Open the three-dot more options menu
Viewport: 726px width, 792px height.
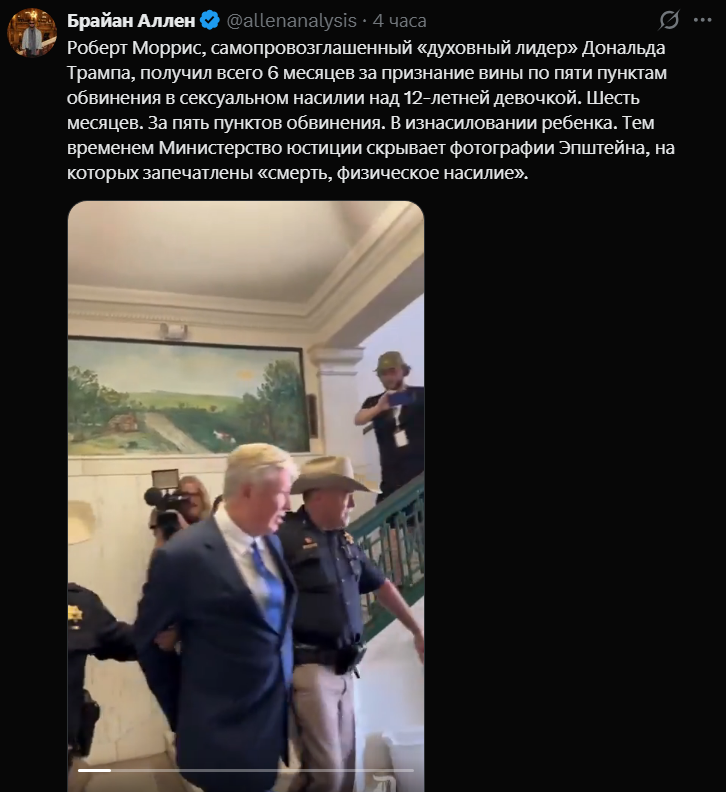coord(703,20)
